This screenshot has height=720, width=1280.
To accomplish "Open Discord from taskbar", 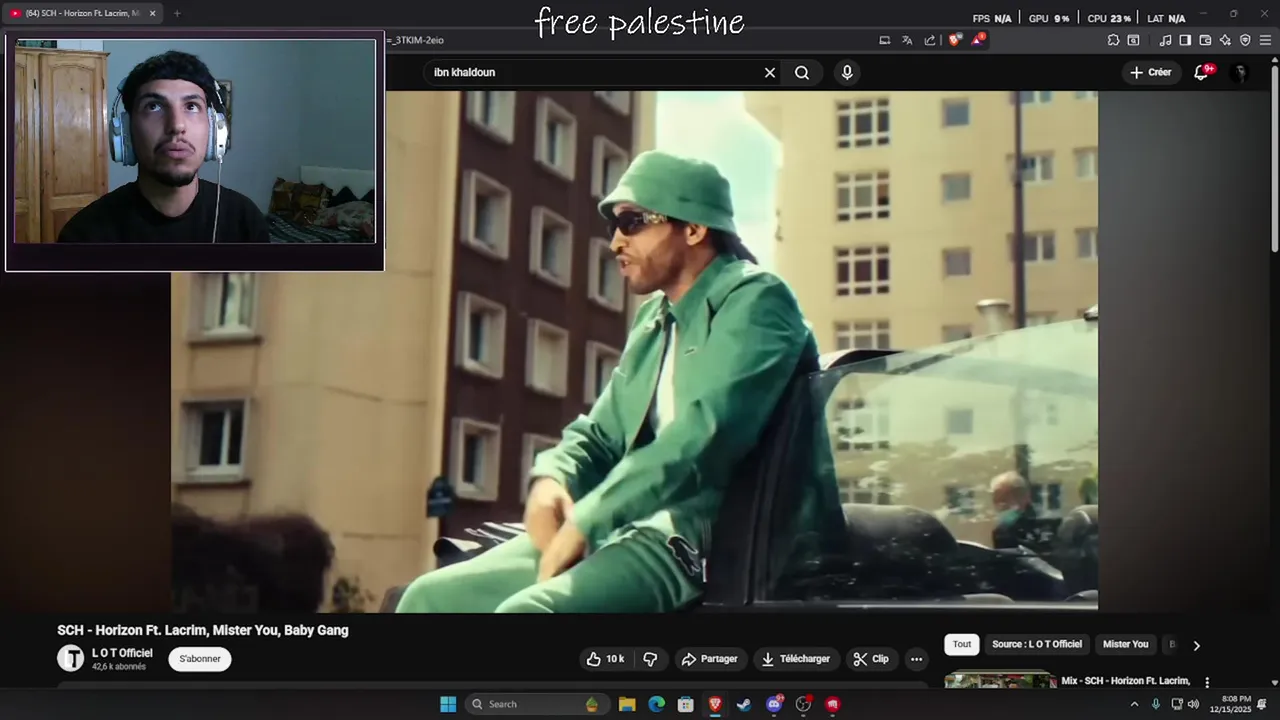I will click(x=774, y=704).
